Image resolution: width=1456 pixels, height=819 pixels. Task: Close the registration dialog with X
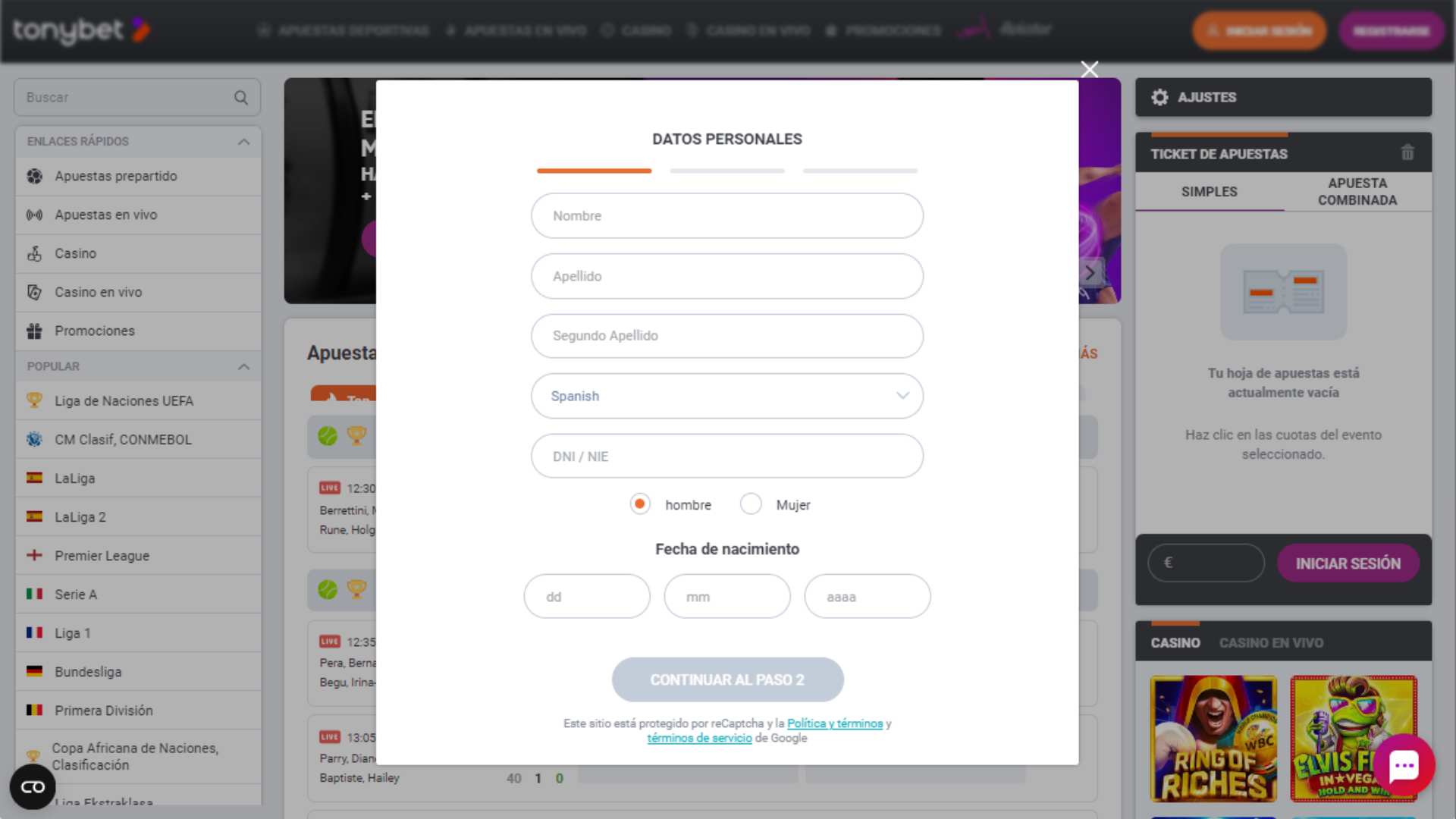[x=1090, y=70]
